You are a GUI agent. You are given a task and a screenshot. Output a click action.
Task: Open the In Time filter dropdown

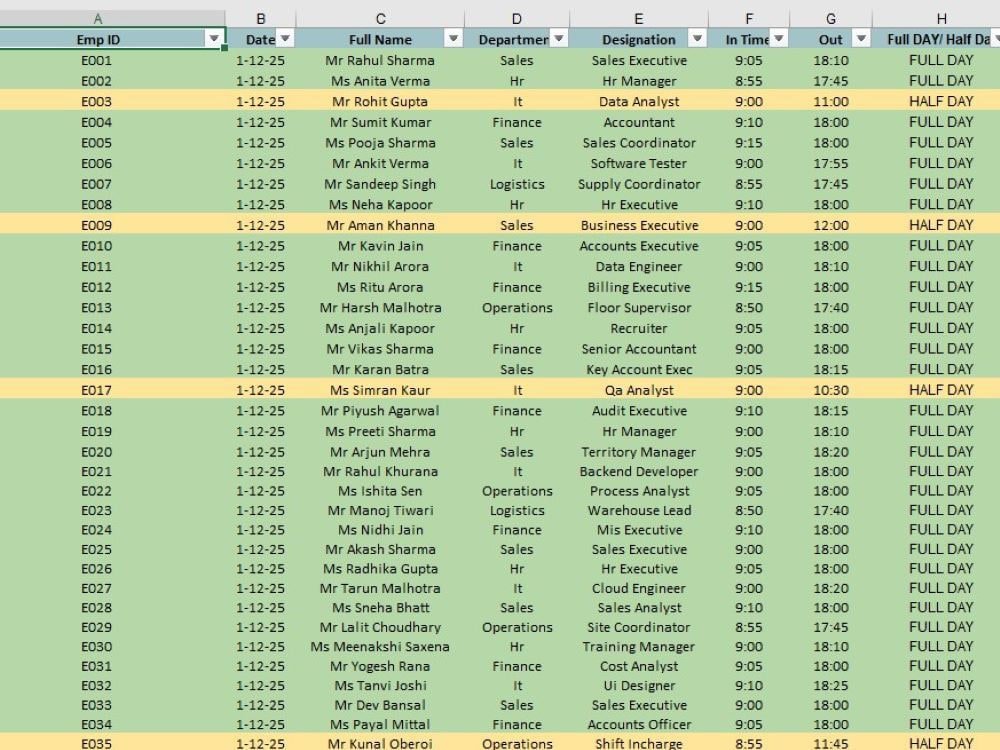(x=779, y=39)
